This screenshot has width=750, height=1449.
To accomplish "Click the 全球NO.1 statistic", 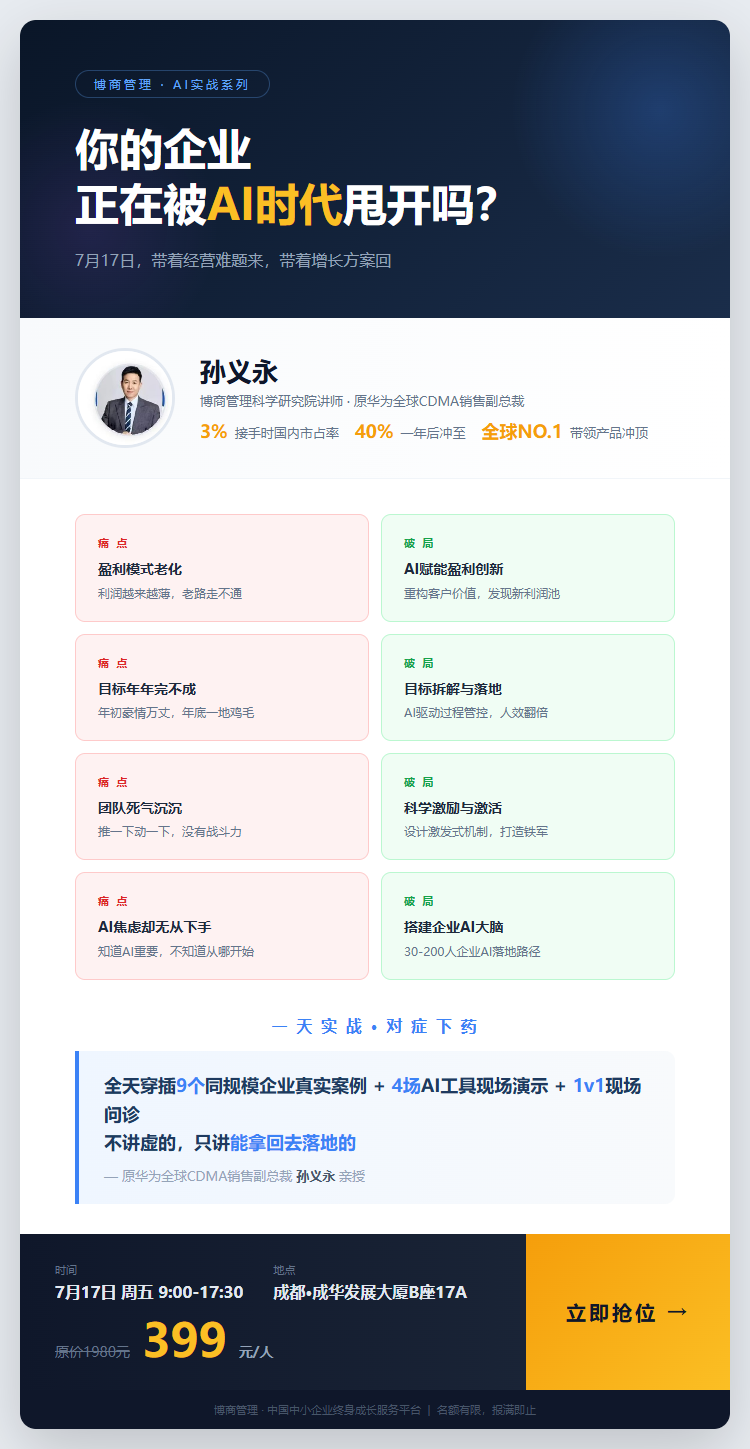I will [565, 432].
